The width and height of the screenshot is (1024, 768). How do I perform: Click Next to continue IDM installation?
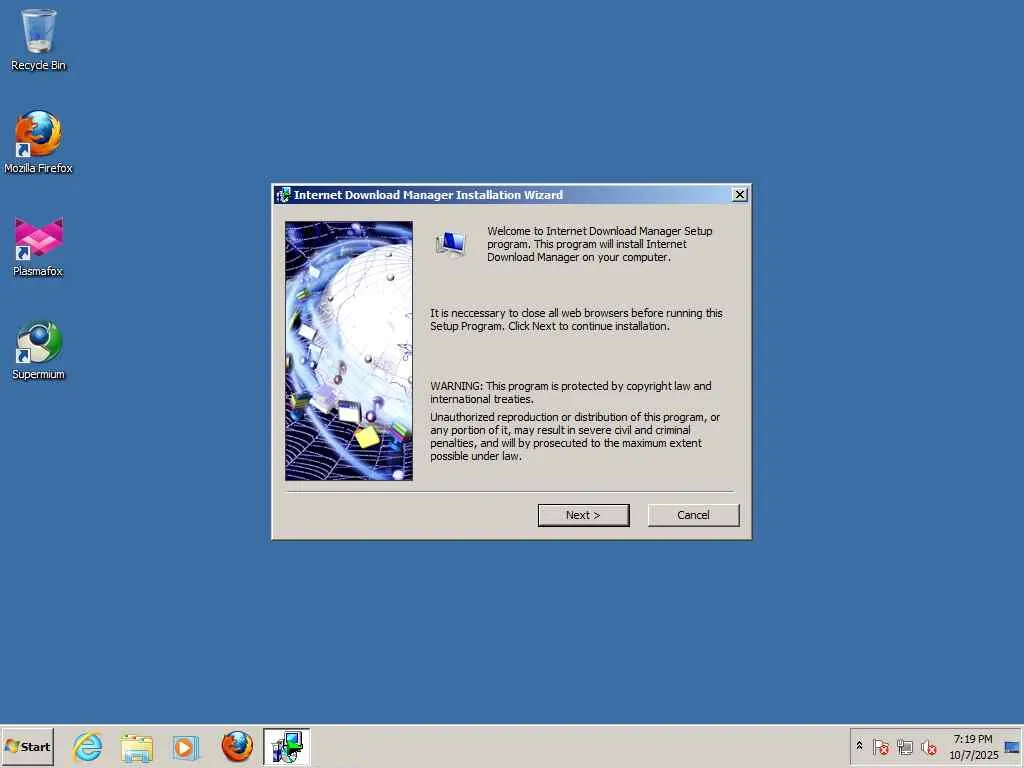click(583, 515)
